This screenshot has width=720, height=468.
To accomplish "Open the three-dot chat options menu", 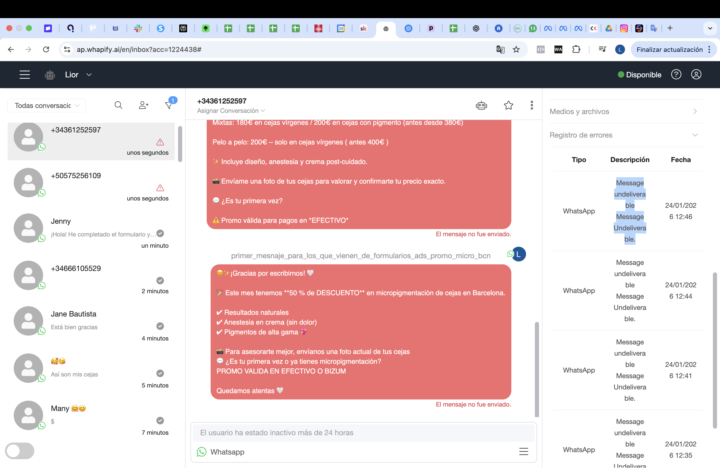I will tap(532, 105).
